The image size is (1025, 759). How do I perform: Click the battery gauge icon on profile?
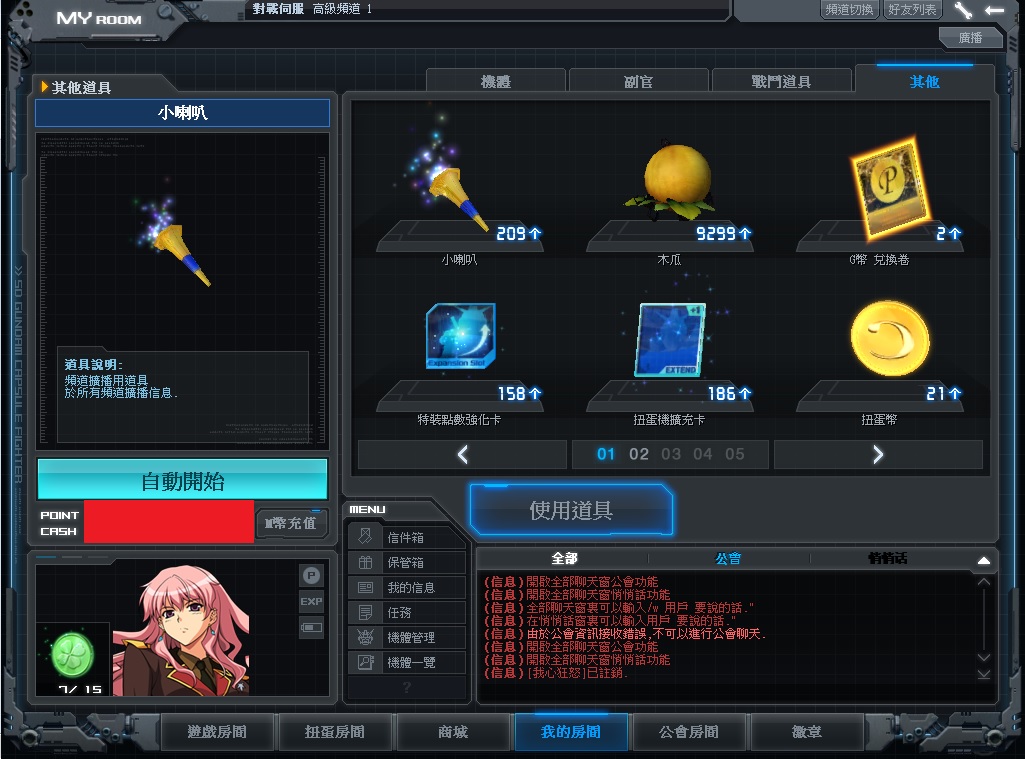(311, 628)
